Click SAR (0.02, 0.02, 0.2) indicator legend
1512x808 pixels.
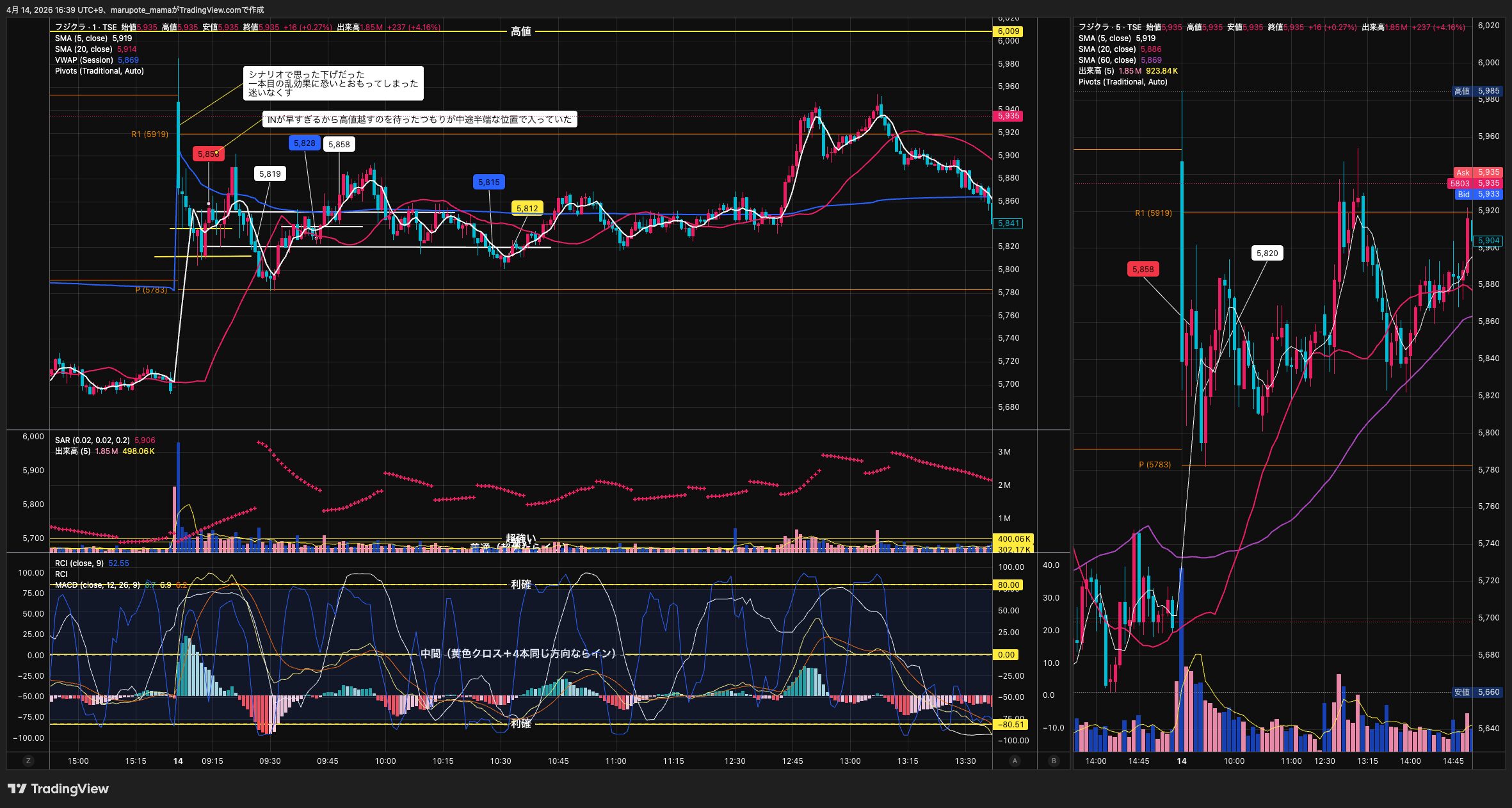[x=92, y=440]
